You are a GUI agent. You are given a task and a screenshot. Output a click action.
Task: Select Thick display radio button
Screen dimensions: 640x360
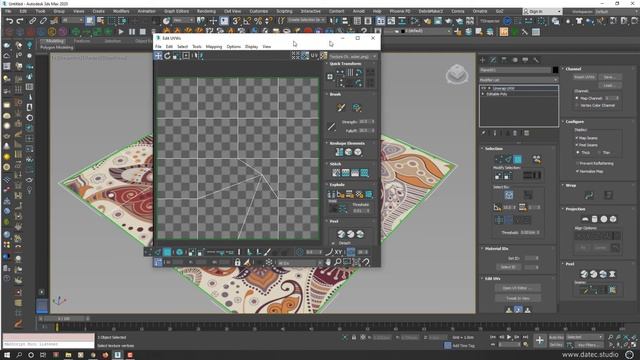[x=578, y=152]
